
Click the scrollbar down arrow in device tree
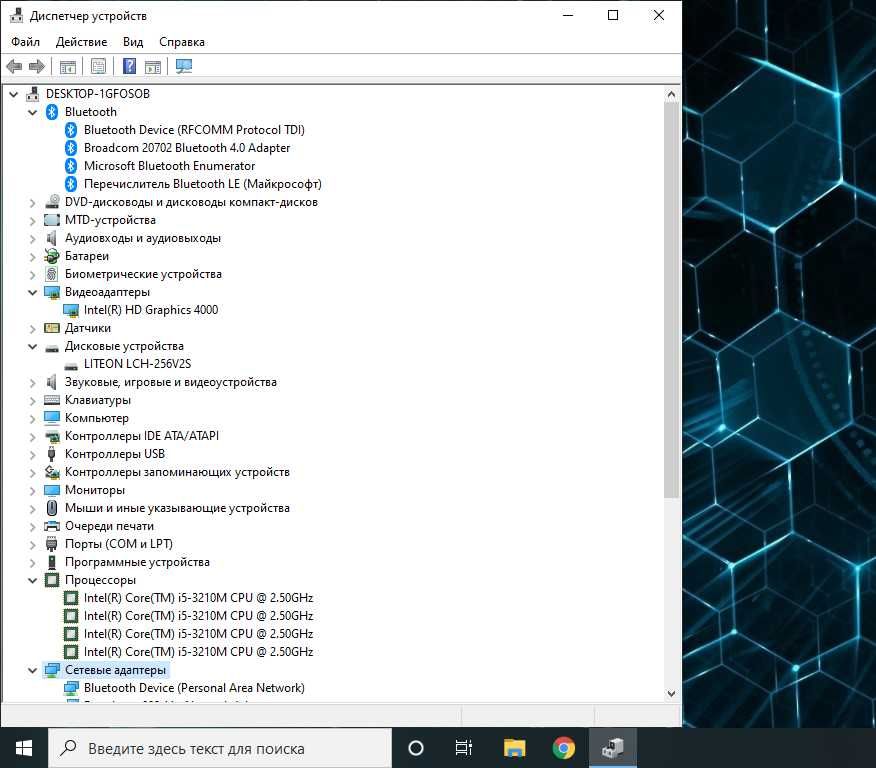[671, 694]
